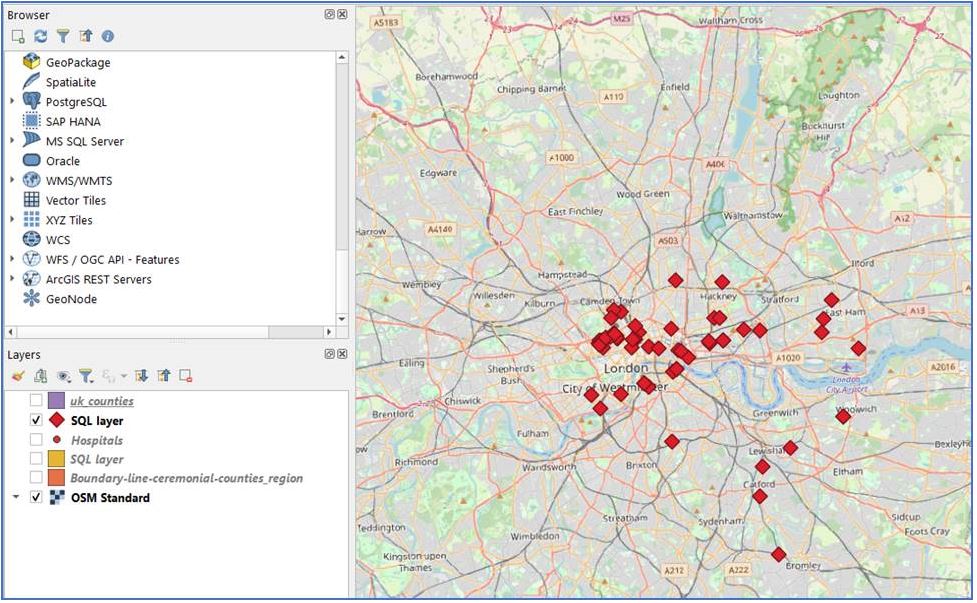The image size is (977, 603).
Task: Click red diamond symbol of SQL layer
Action: click(x=57, y=420)
